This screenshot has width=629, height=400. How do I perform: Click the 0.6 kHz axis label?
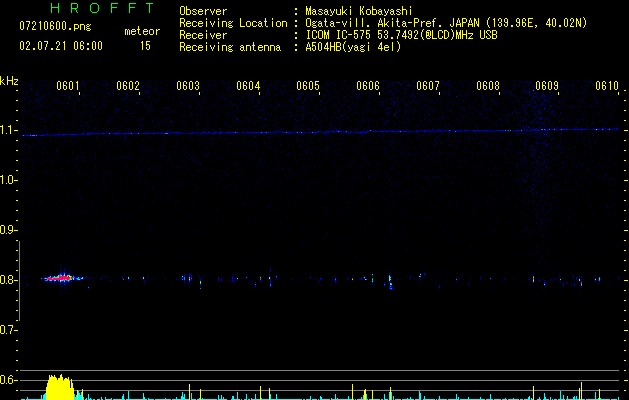[8, 380]
